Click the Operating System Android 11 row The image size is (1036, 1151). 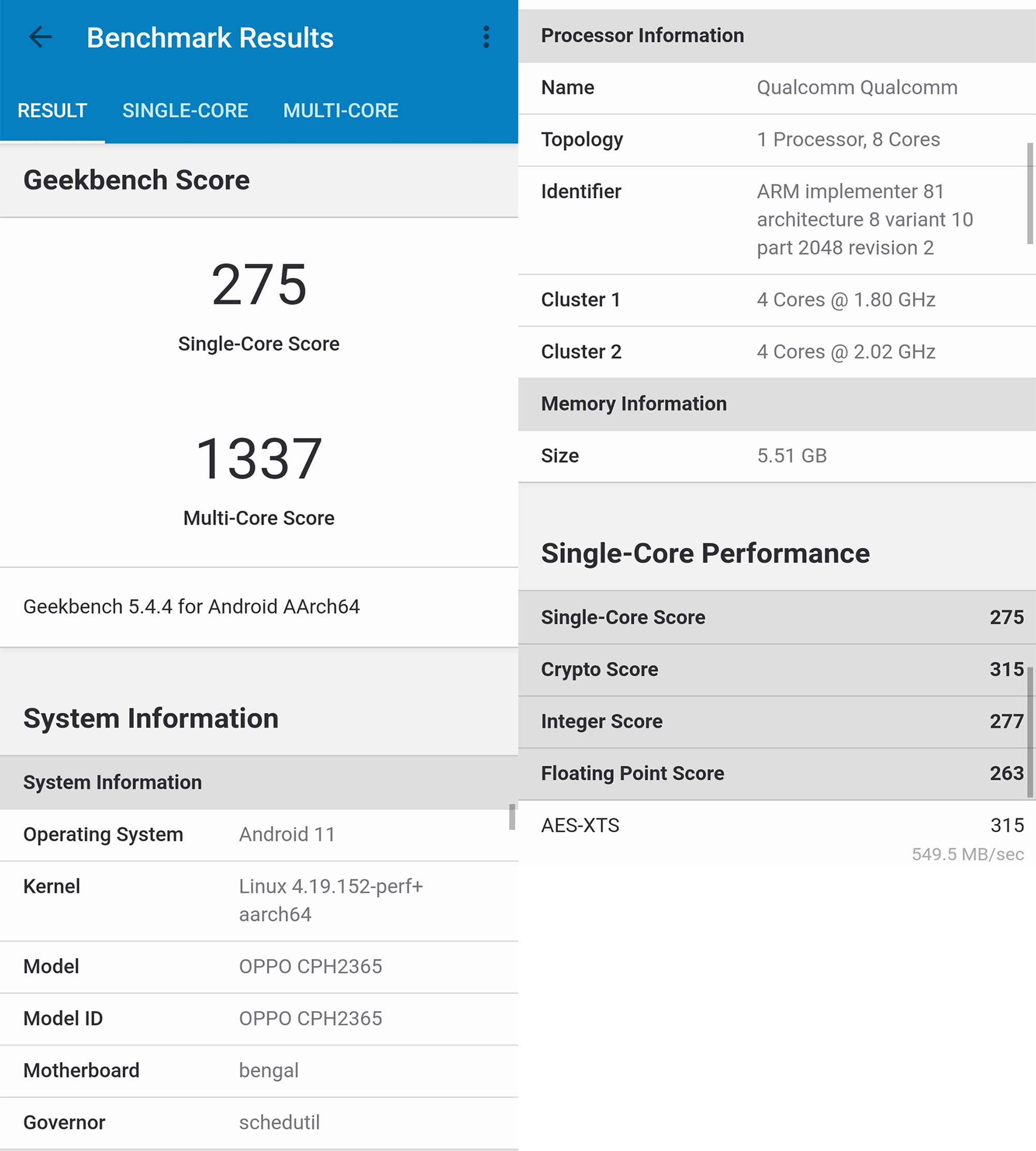[x=258, y=834]
